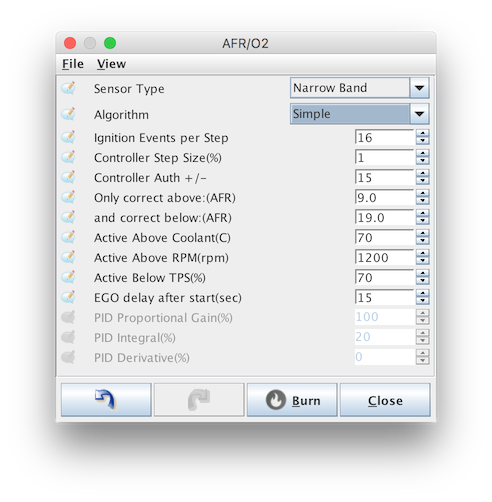The height and width of the screenshot is (502, 492).
Task: Click the correct below field 19.0
Action: click(385, 217)
